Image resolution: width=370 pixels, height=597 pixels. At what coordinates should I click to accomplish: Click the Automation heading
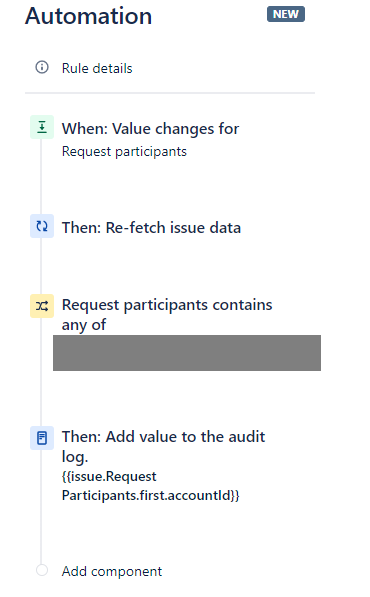point(88,16)
